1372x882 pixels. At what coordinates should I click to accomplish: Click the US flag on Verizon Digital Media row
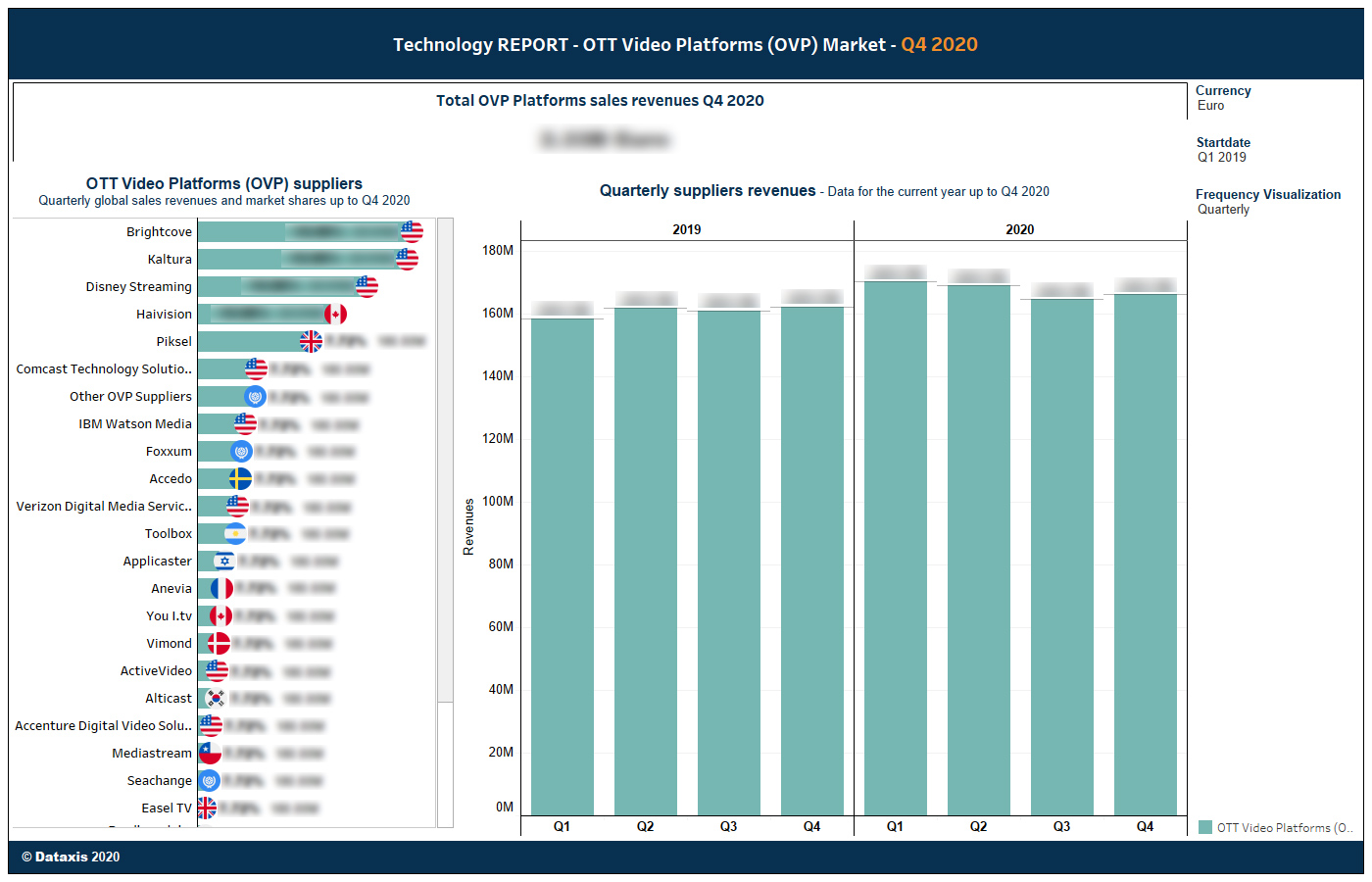tap(237, 506)
